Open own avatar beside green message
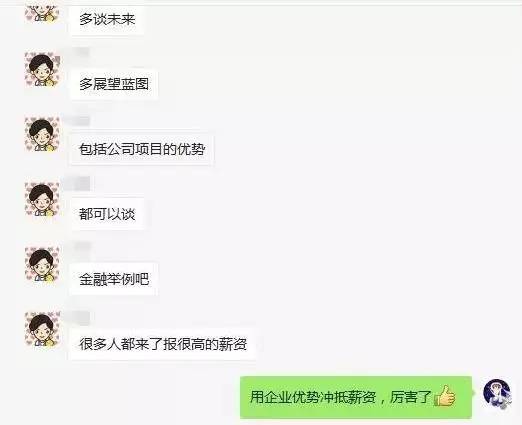522x425 pixels. (x=497, y=394)
